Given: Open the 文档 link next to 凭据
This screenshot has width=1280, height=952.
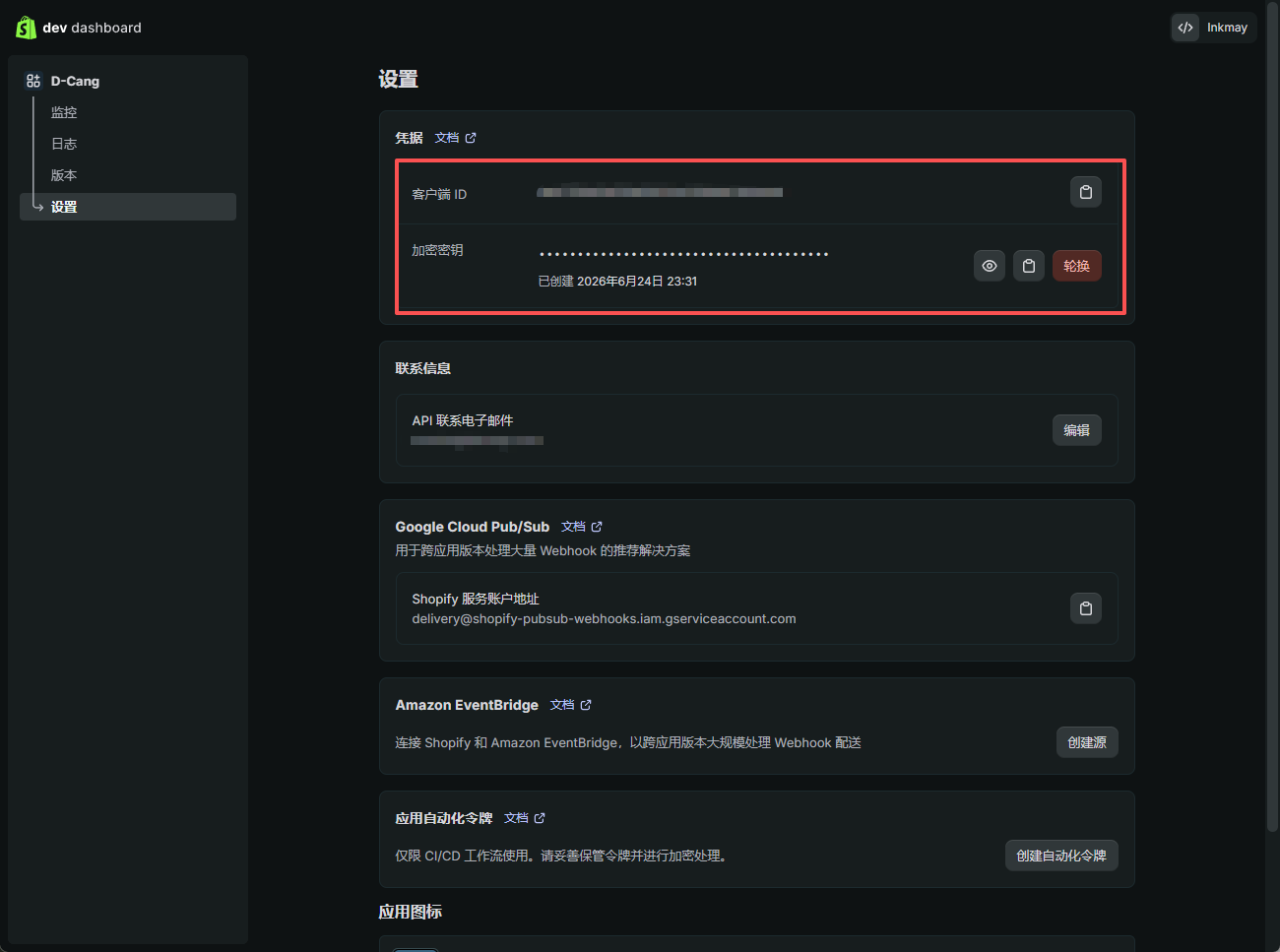Looking at the screenshot, I should click(x=447, y=138).
